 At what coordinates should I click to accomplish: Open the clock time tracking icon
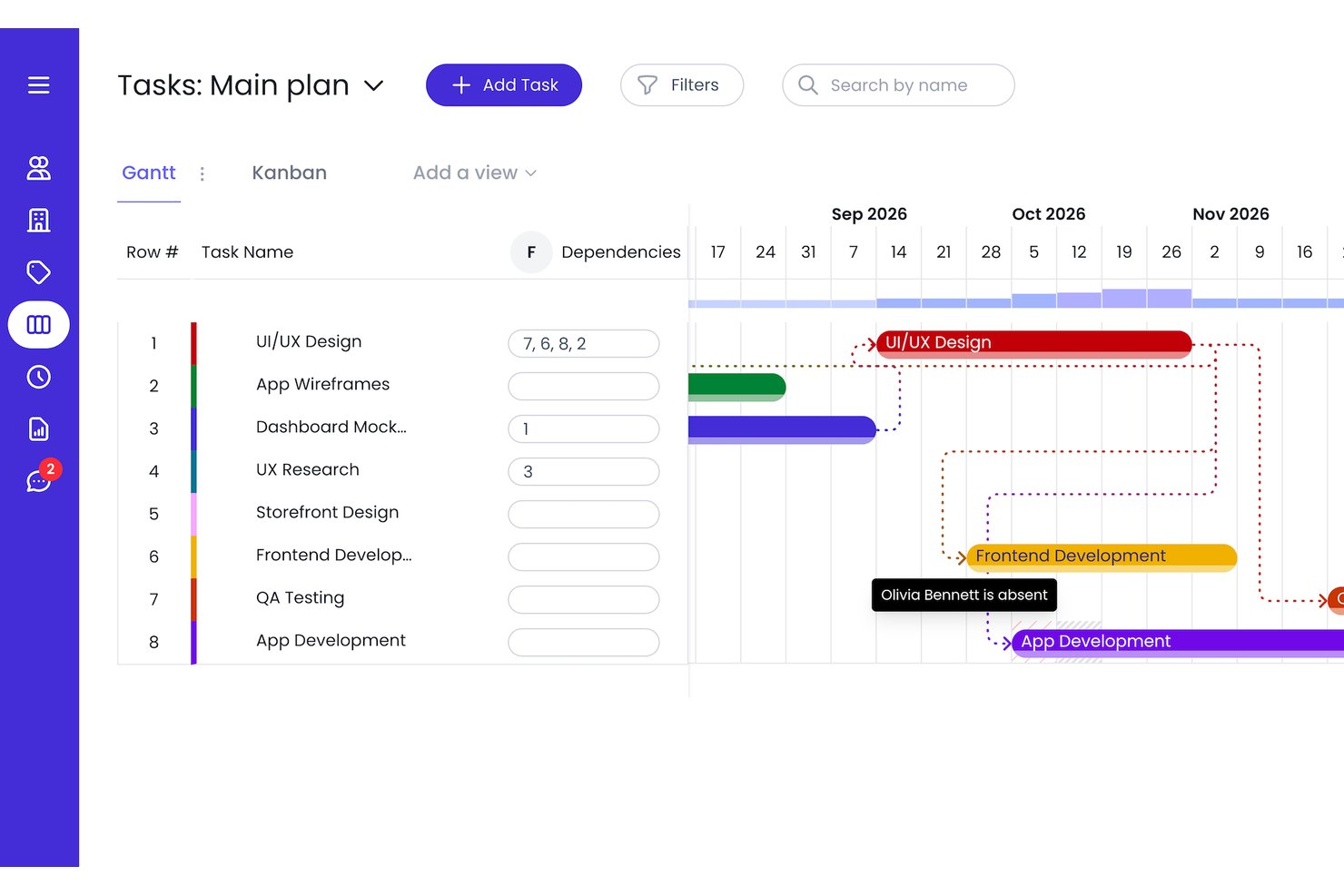[x=38, y=377]
